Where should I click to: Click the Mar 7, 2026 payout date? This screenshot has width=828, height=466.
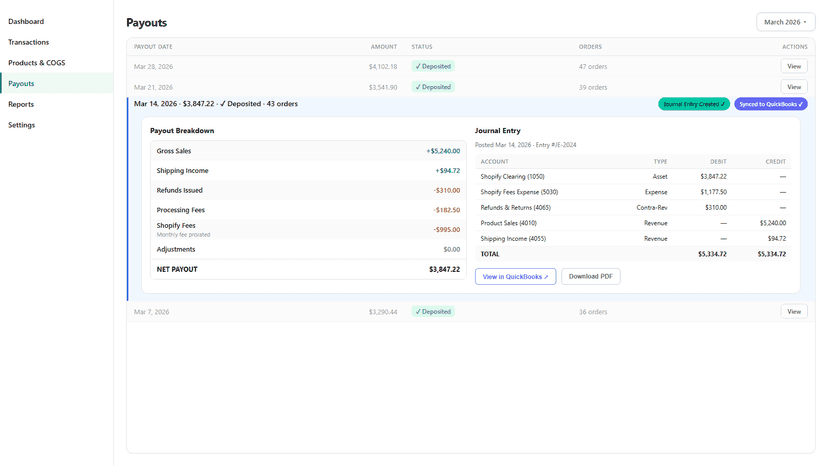[x=152, y=312]
